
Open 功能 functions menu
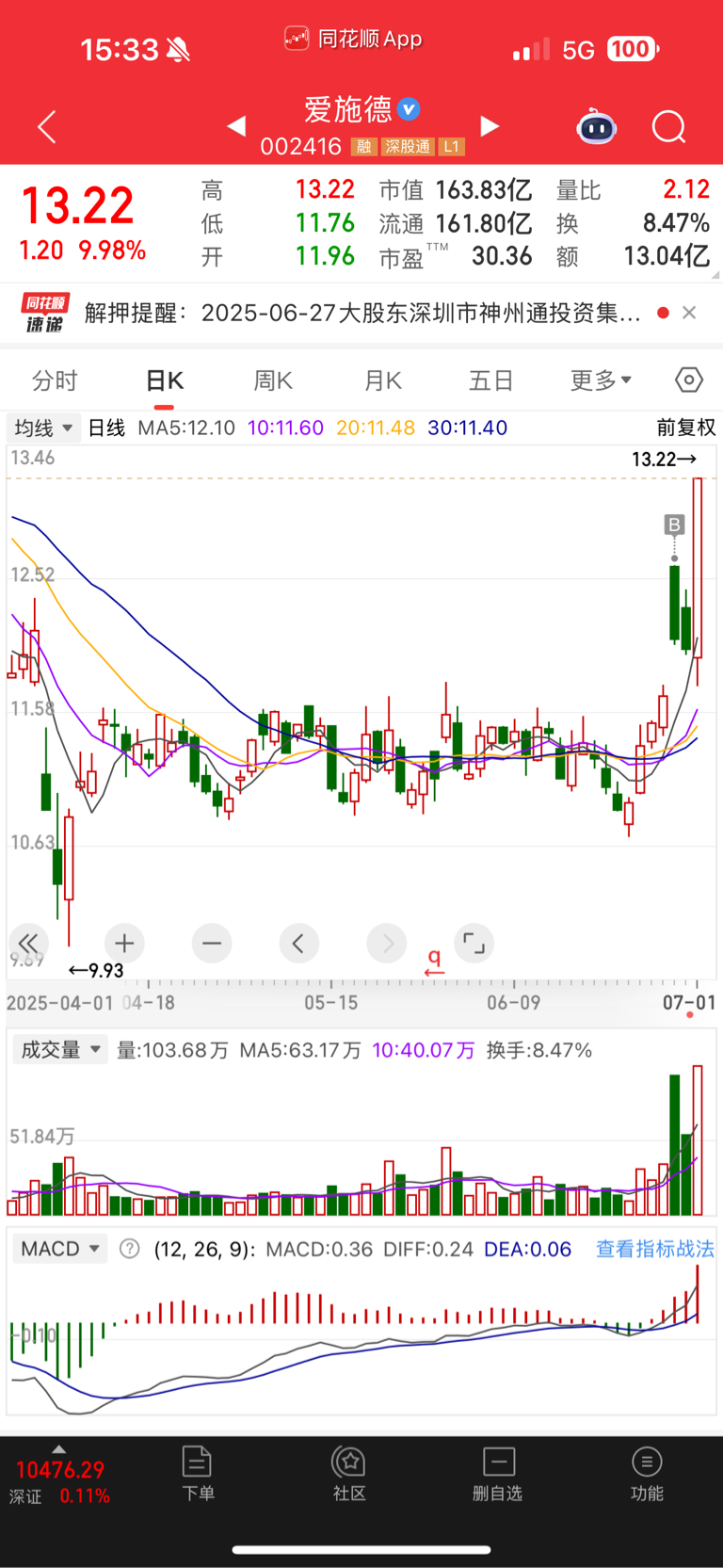[x=647, y=1474]
